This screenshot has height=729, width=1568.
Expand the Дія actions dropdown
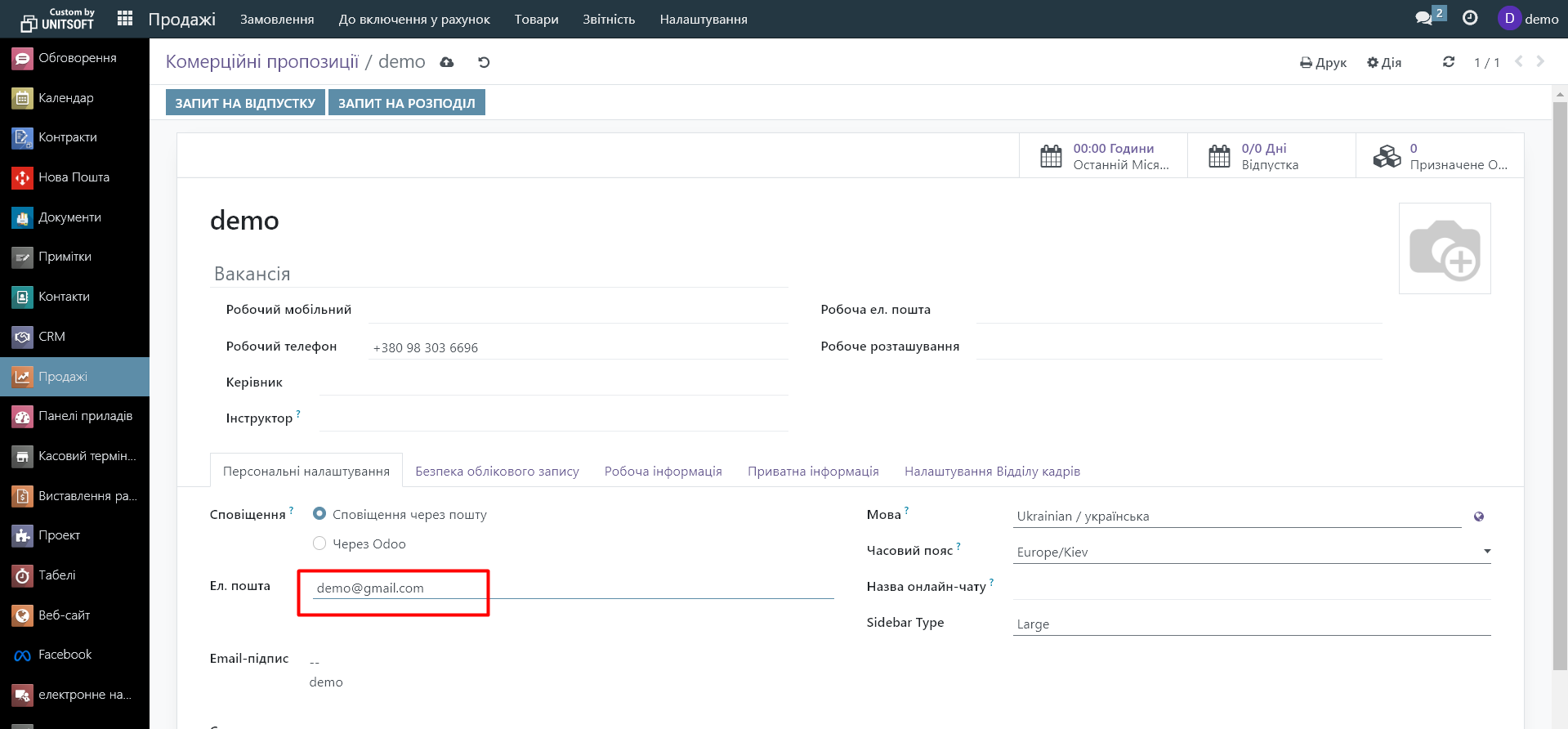click(1384, 63)
